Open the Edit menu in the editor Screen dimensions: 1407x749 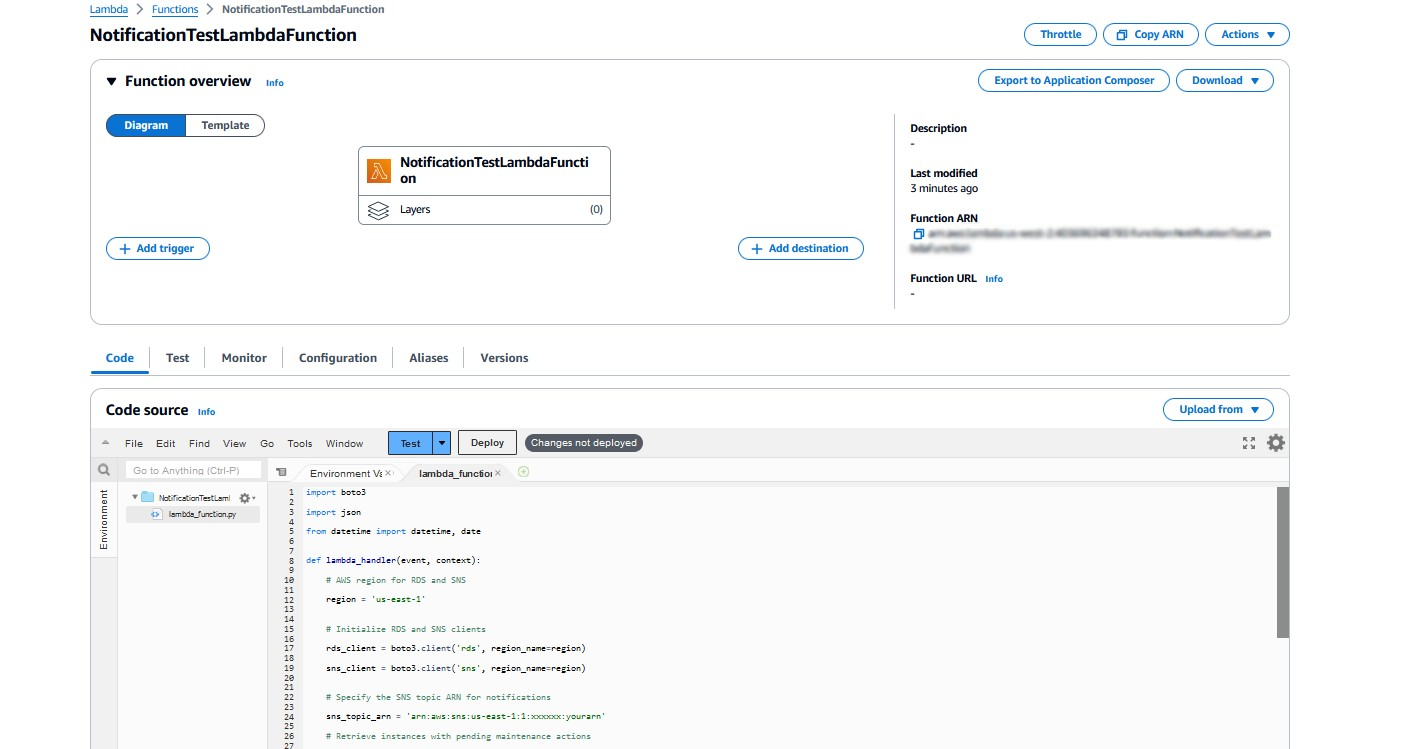coord(165,443)
